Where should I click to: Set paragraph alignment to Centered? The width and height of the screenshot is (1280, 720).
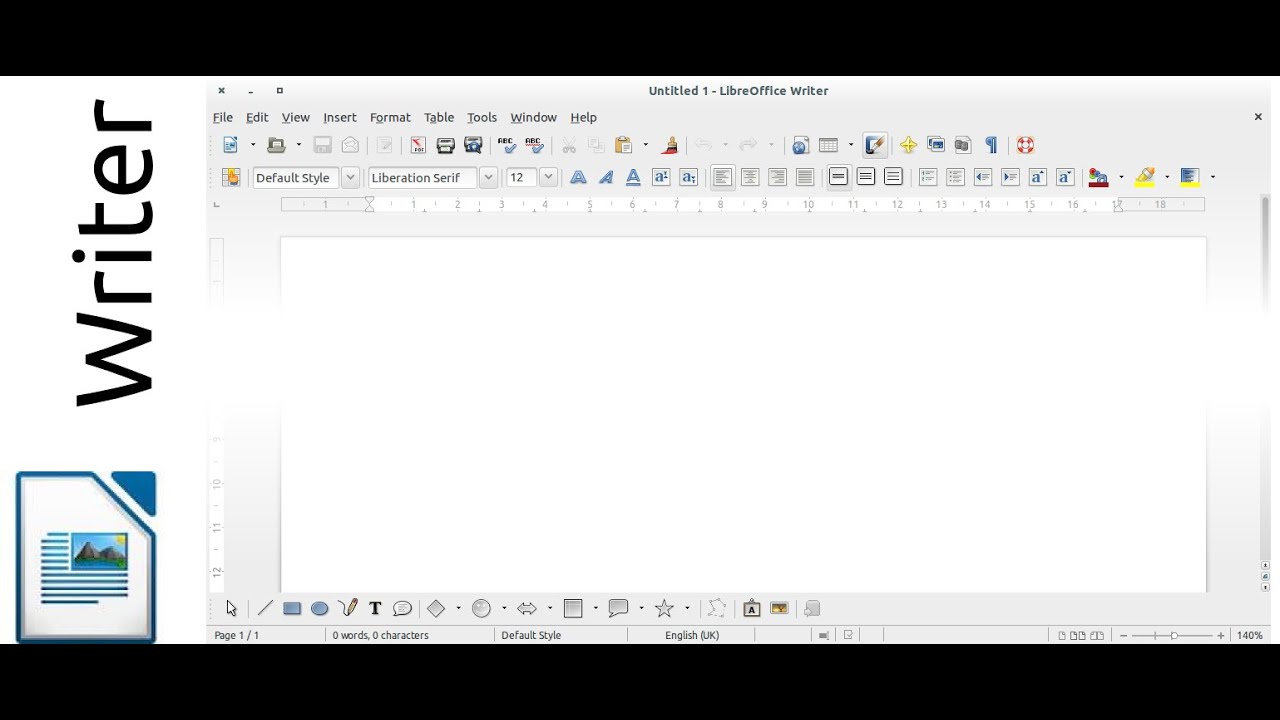[750, 177]
